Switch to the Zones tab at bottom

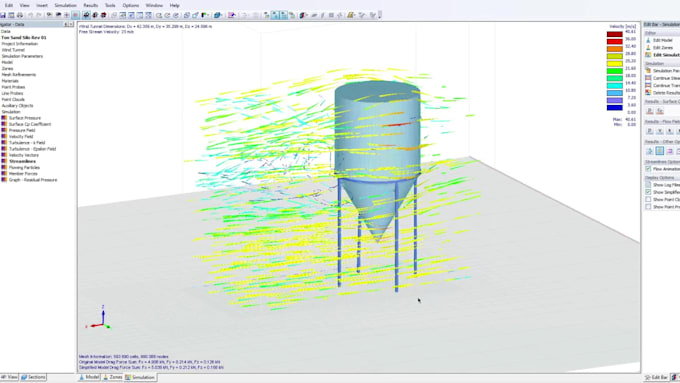pos(112,377)
